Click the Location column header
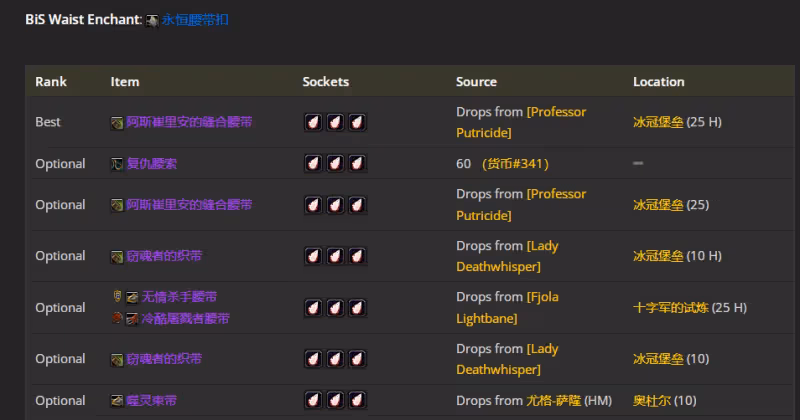This screenshot has width=800, height=420. coord(659,82)
